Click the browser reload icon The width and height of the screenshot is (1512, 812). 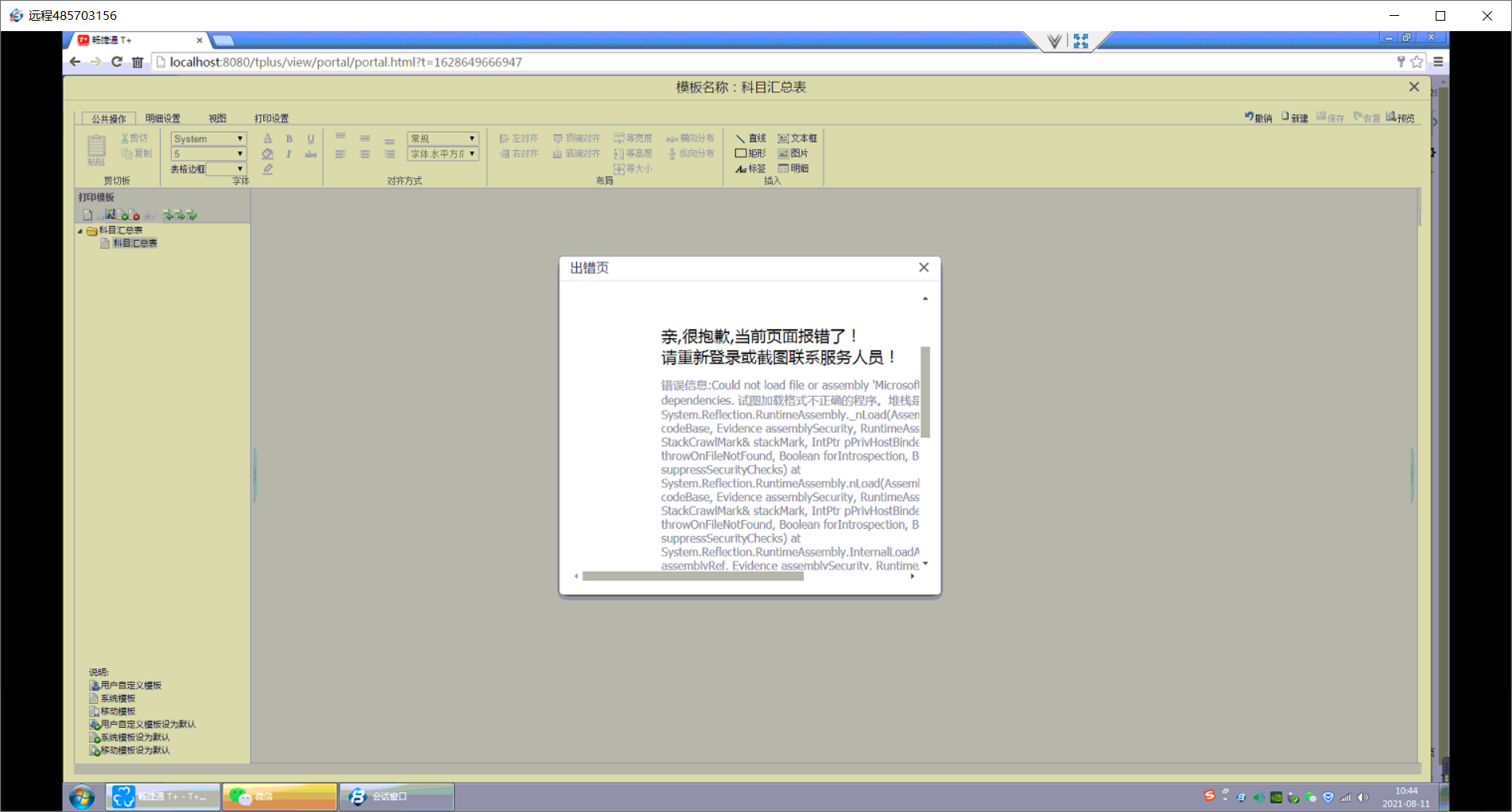coord(117,62)
